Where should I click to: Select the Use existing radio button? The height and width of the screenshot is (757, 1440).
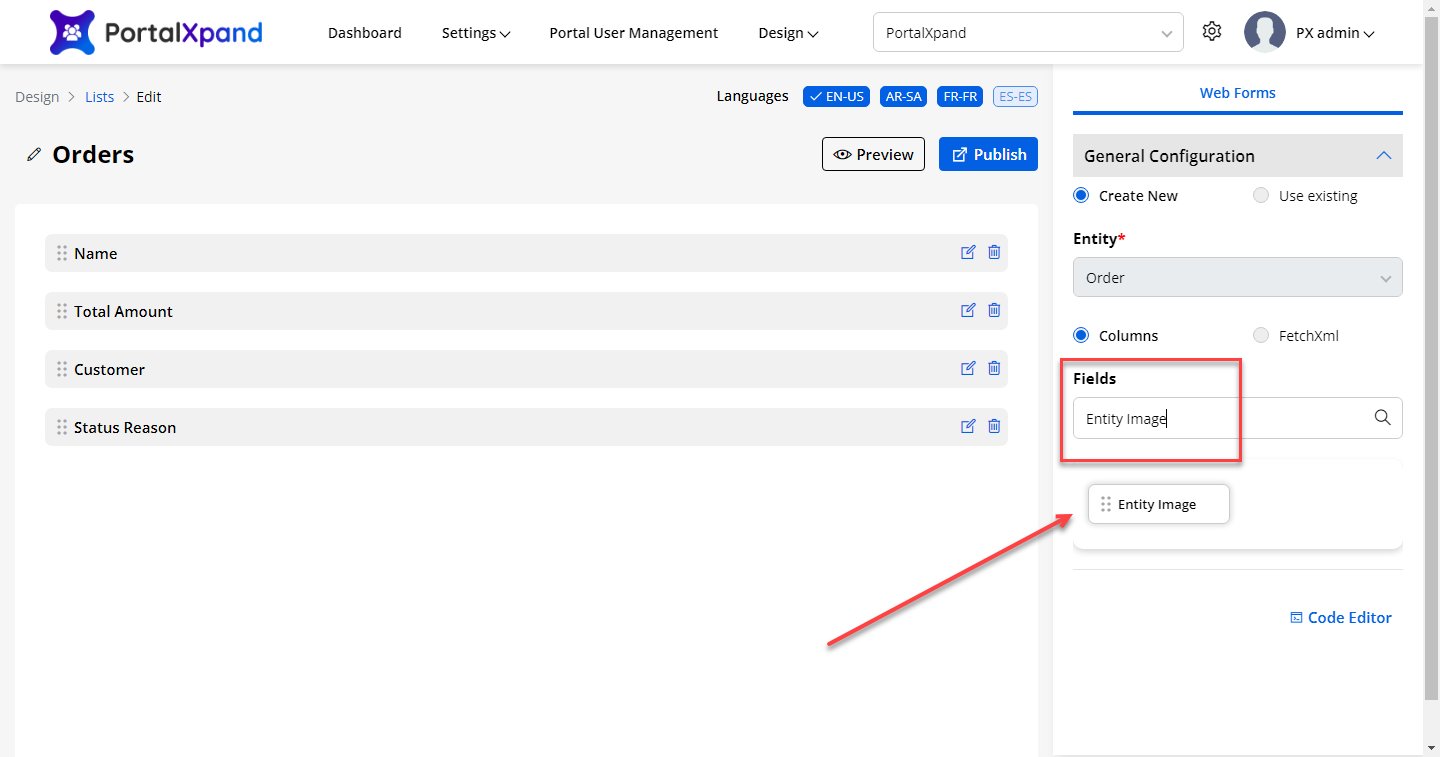[x=1261, y=196]
